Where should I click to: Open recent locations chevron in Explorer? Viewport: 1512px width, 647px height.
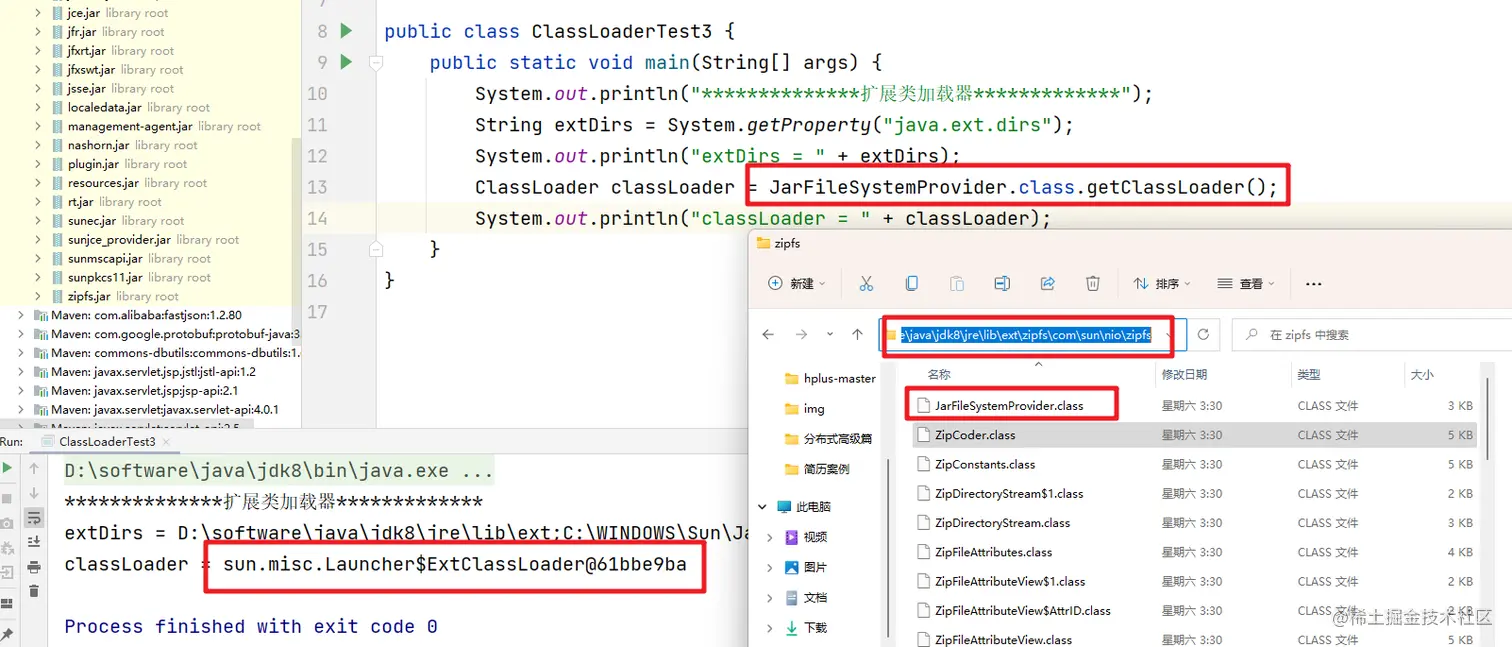point(830,334)
